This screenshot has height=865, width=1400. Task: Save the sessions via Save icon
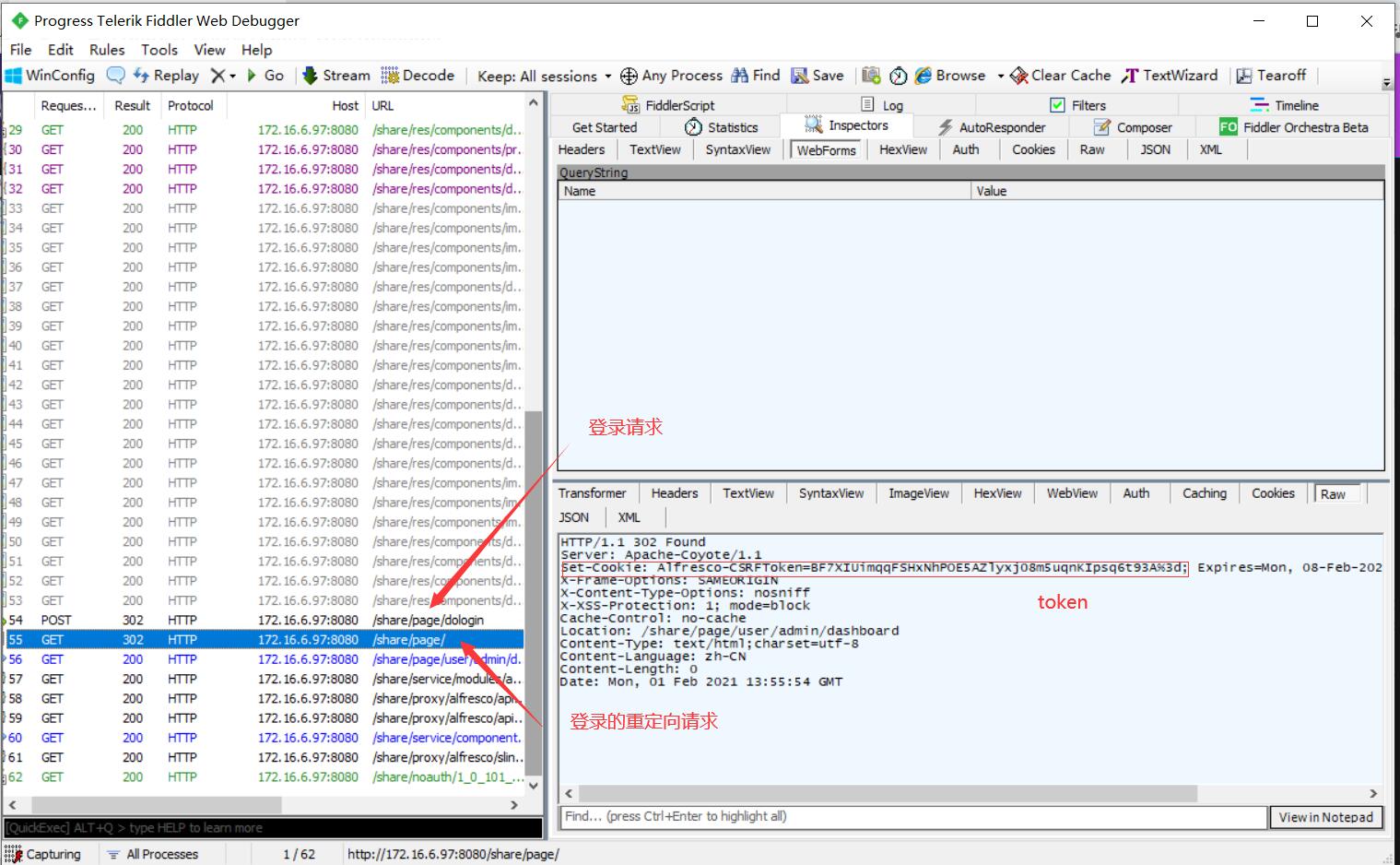[818, 76]
